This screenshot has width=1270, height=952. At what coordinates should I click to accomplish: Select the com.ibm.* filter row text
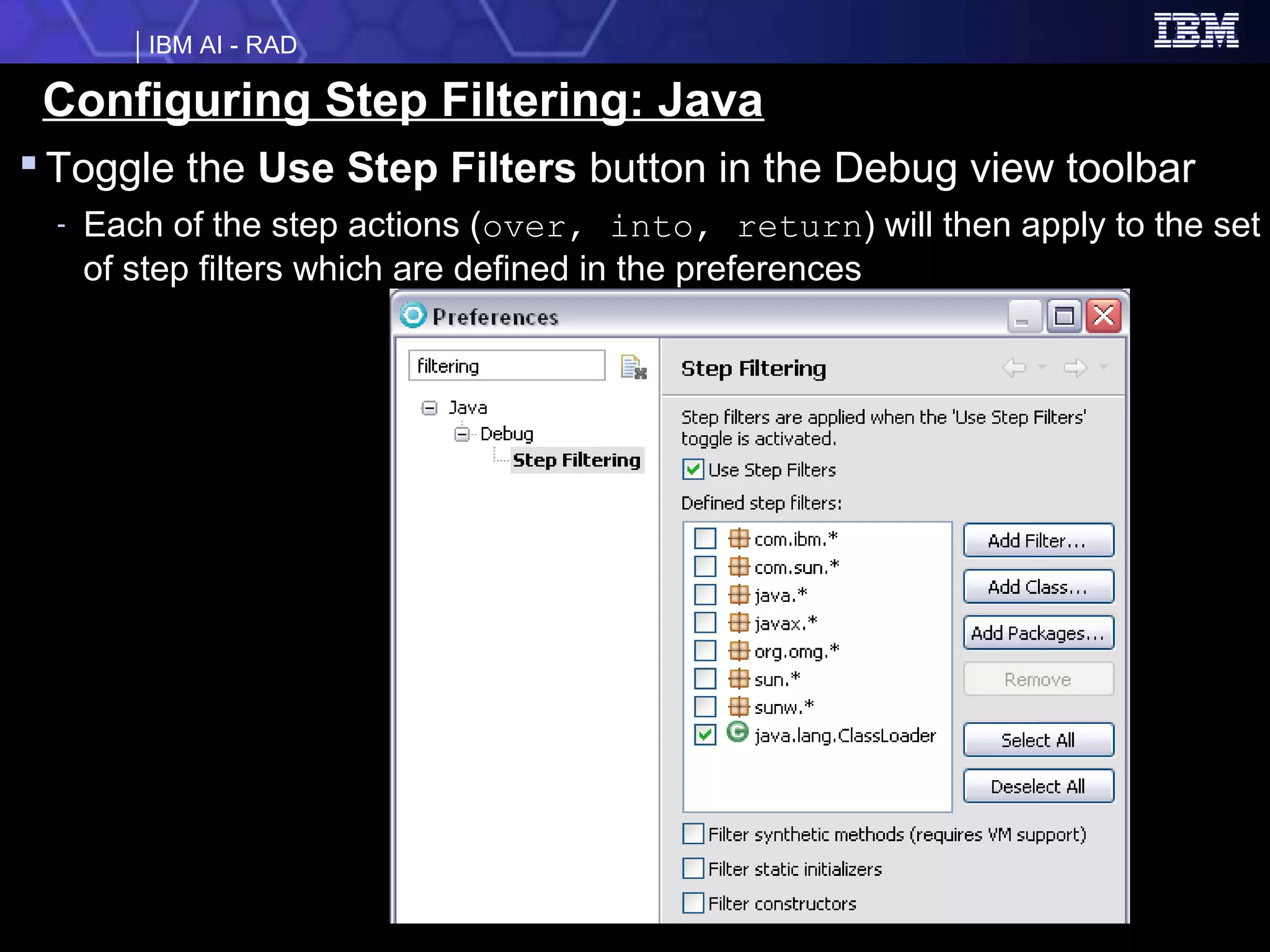click(x=796, y=539)
